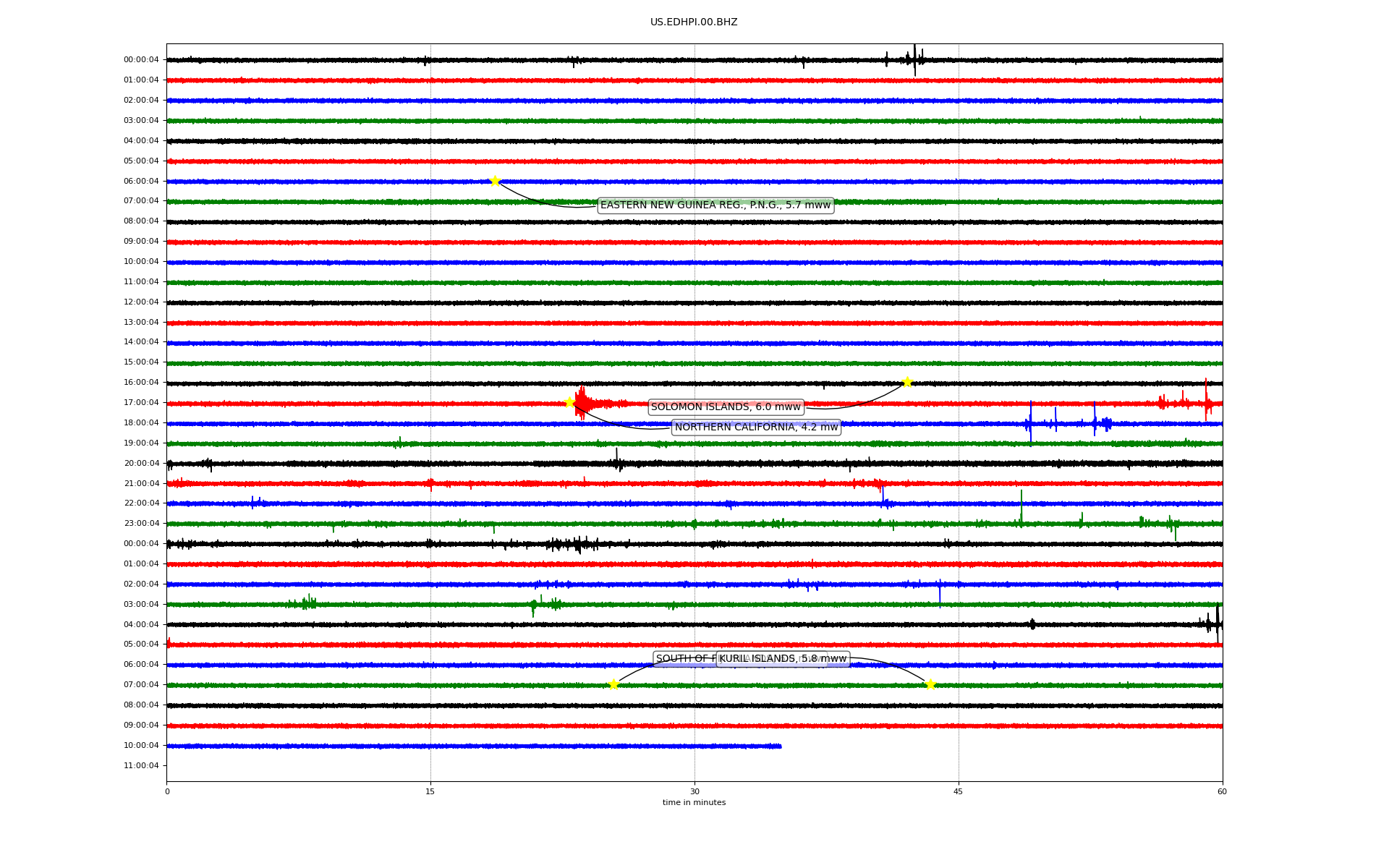Screen dimensions: 1389x868
Task: Click the star marking Northern California event
Action: tap(569, 402)
